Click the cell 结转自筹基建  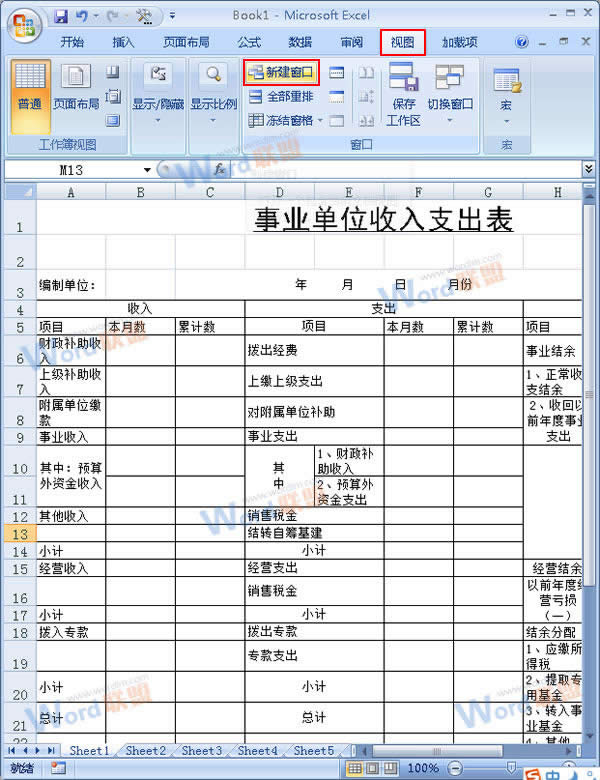coord(314,533)
